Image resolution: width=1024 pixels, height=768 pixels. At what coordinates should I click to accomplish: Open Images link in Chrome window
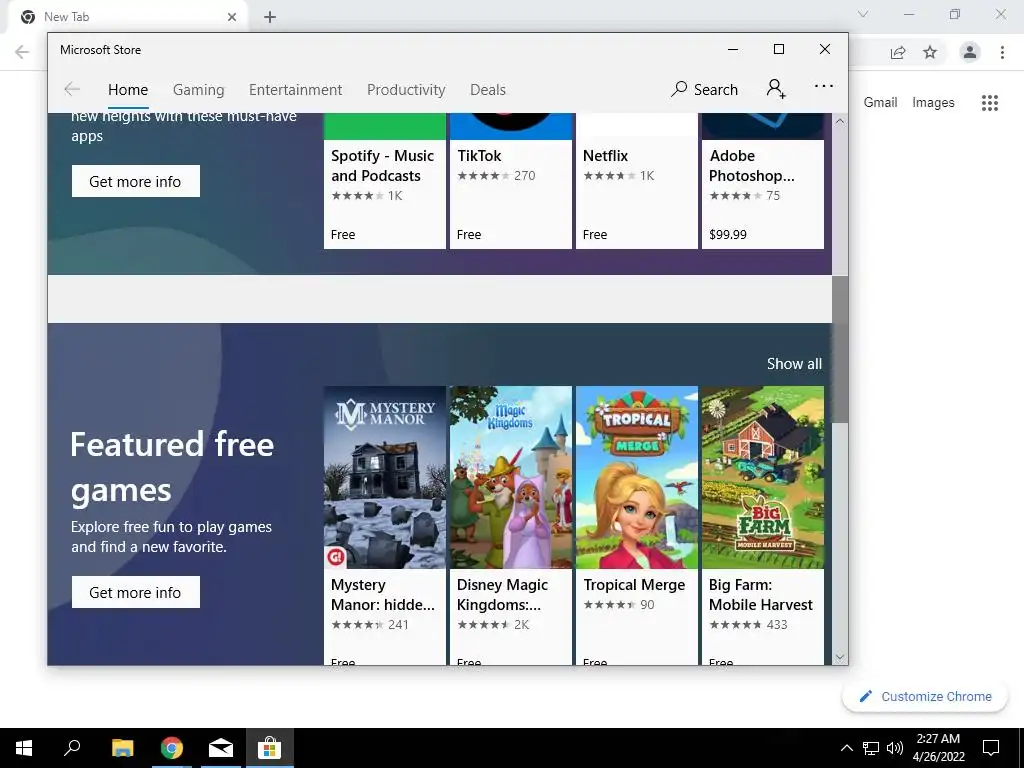click(933, 103)
